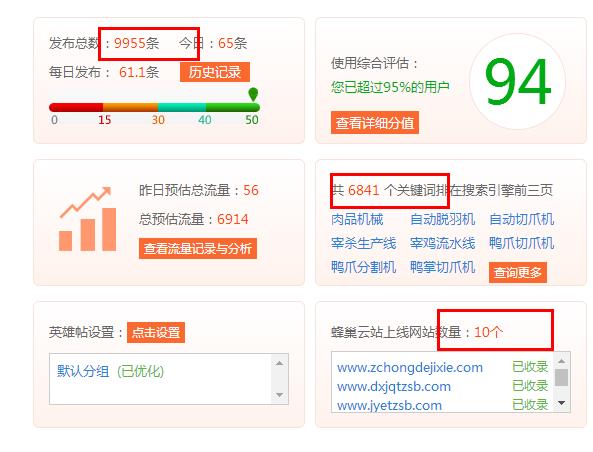Click the green marker pin on publish gauge

click(253, 94)
